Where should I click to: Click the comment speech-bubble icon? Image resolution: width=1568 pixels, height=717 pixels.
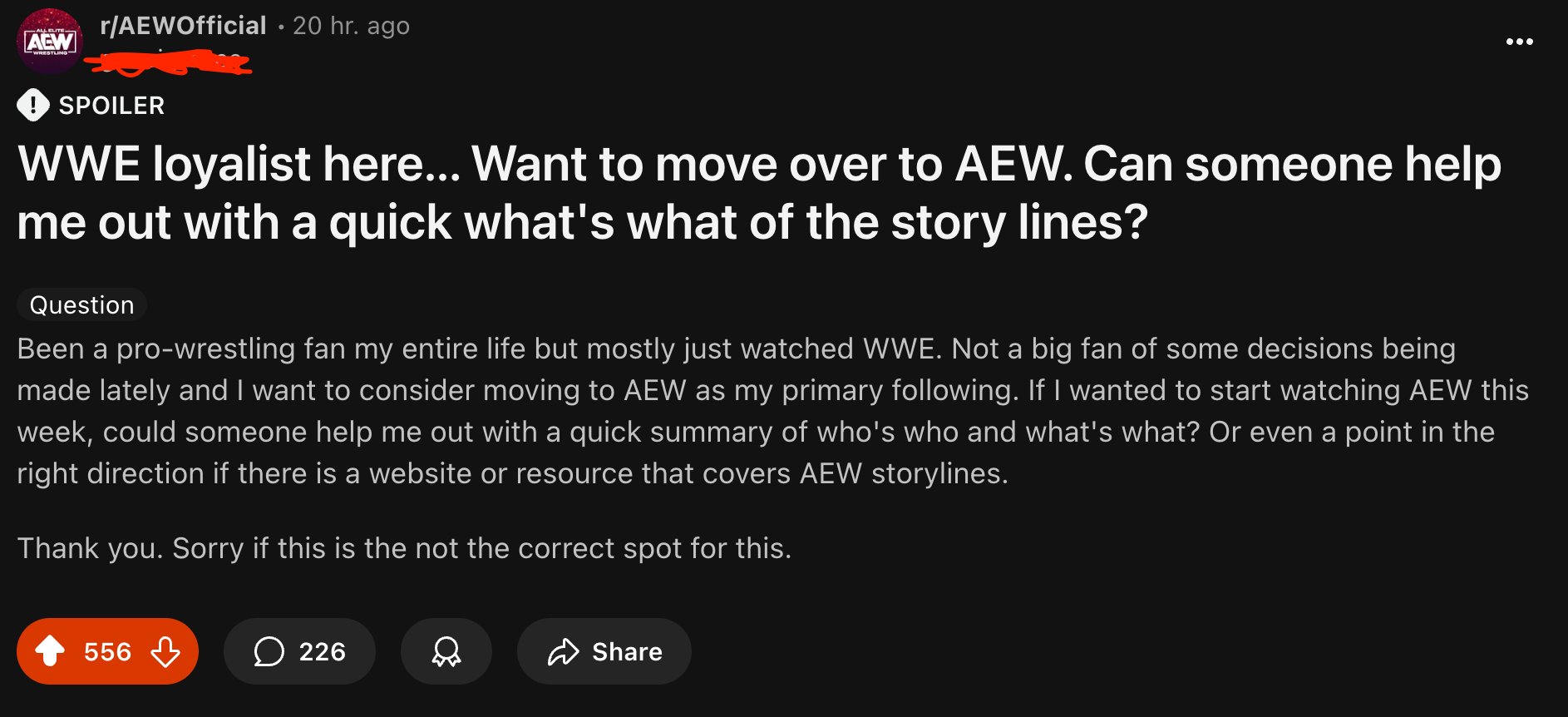[x=269, y=651]
